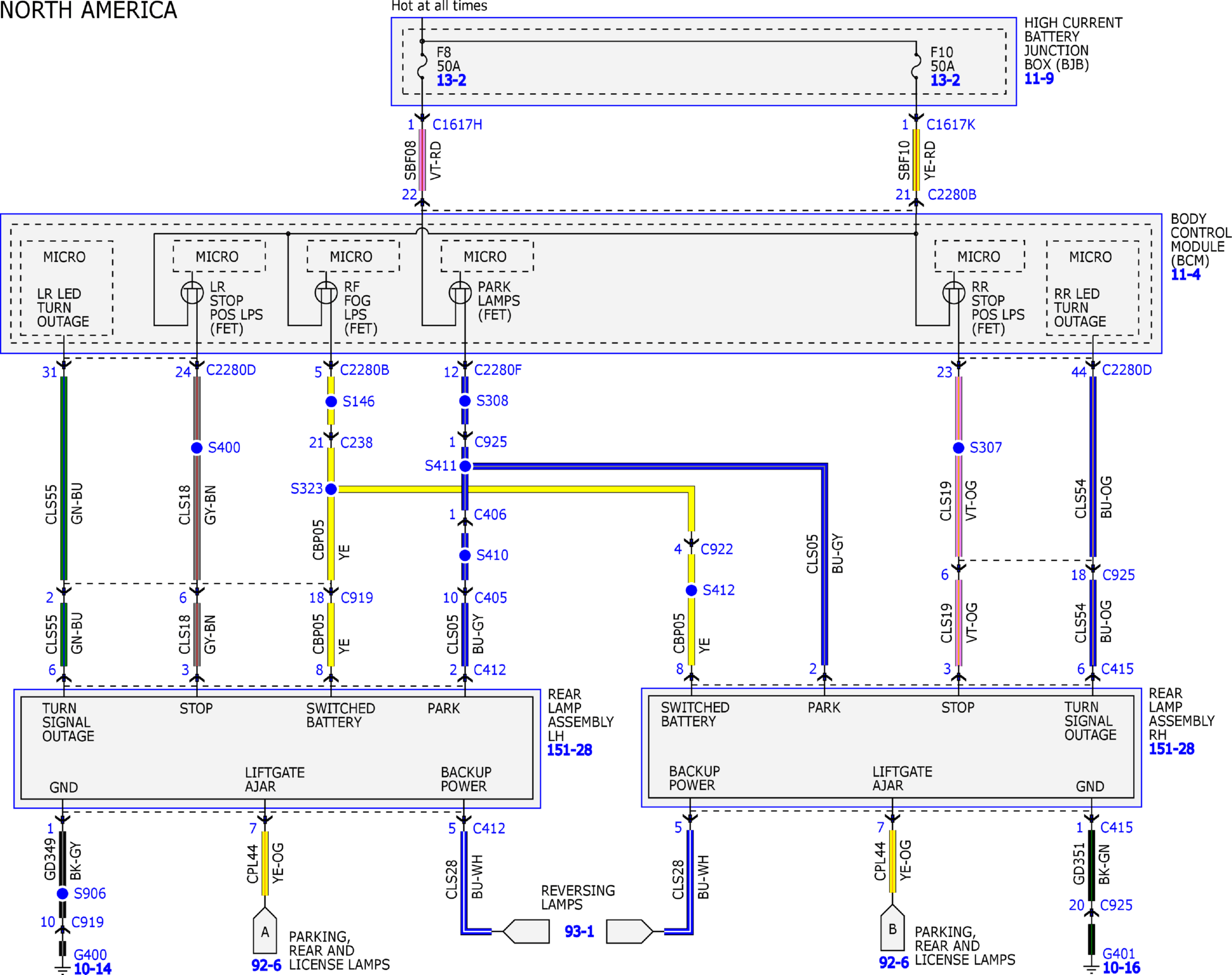1232x975 pixels.
Task: Open page link 92-6 beside connector A
Action: point(266,965)
